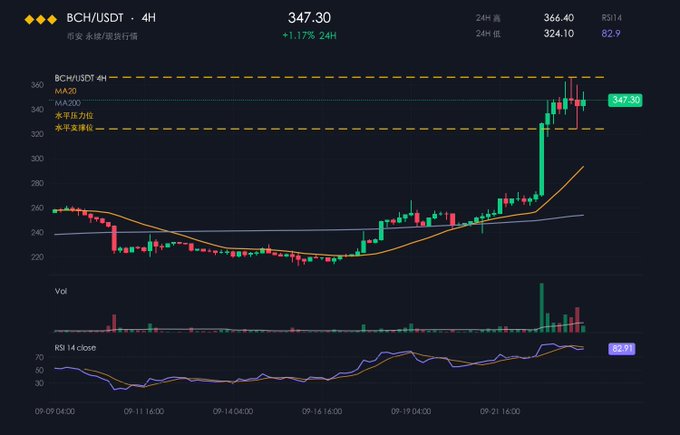Image resolution: width=680 pixels, height=435 pixels.
Task: Click the Vol panel label
Action: (x=61, y=291)
